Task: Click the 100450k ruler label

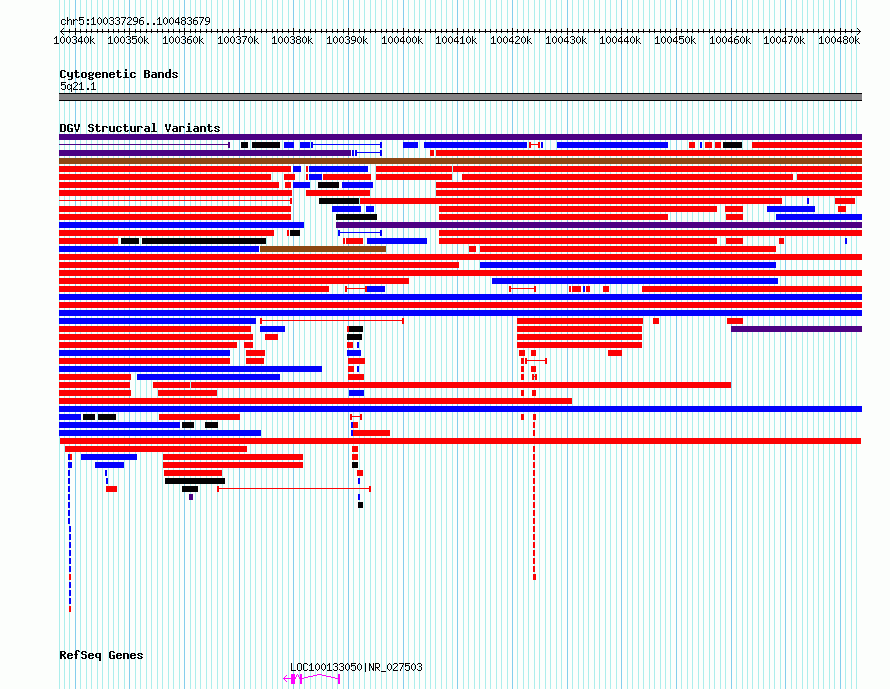Action: (675, 40)
